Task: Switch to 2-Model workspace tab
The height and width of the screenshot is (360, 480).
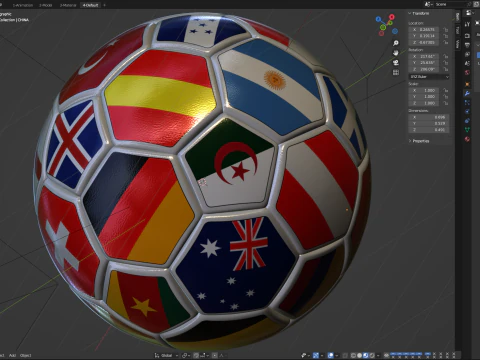Action: pyautogui.click(x=45, y=5)
